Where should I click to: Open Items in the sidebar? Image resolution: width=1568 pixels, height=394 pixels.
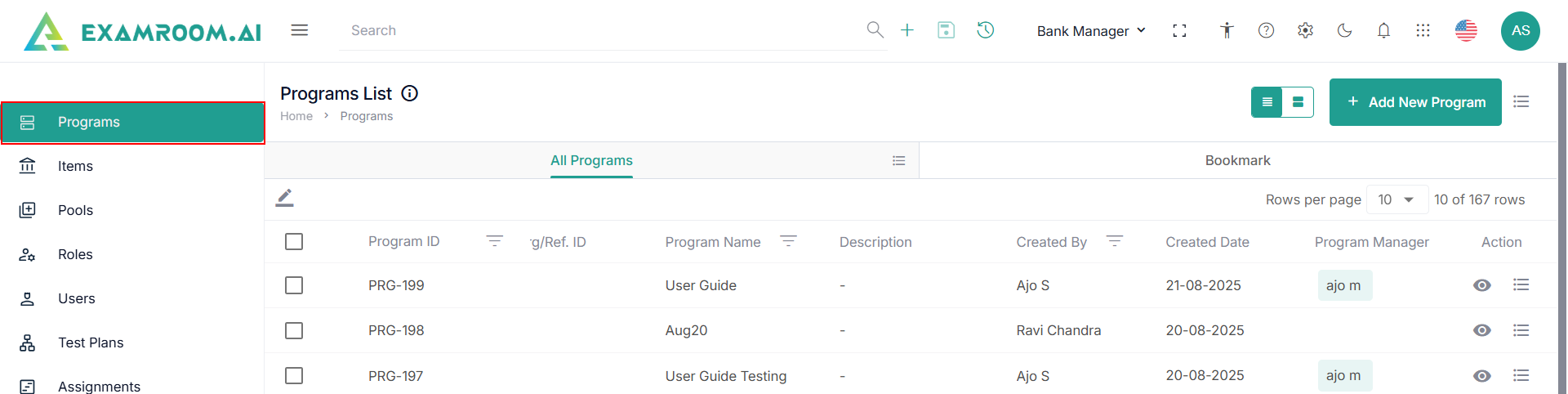pyautogui.click(x=75, y=166)
